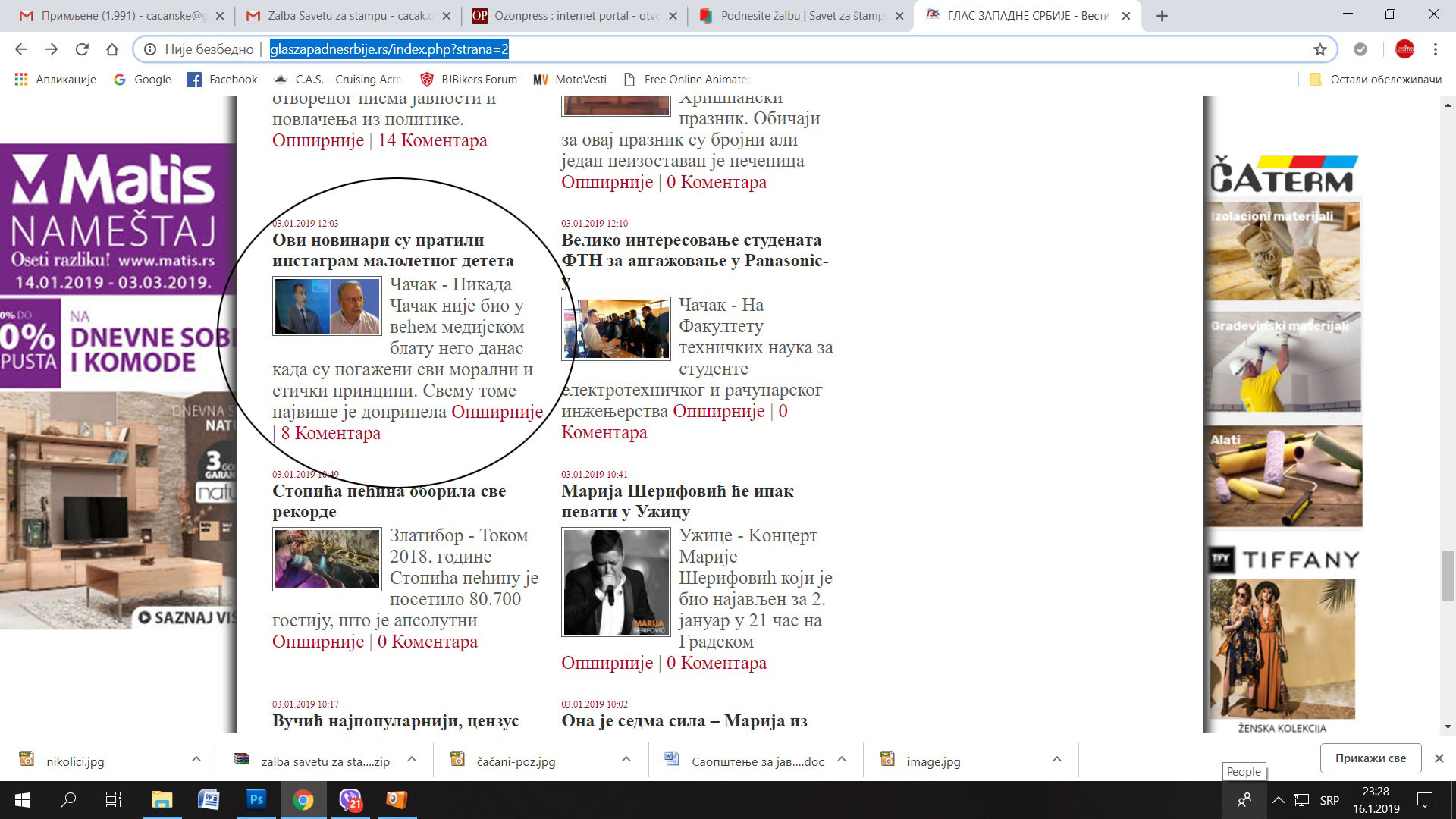Expand options for zalba savetu zip download
The height and width of the screenshot is (819, 1456).
click(412, 759)
